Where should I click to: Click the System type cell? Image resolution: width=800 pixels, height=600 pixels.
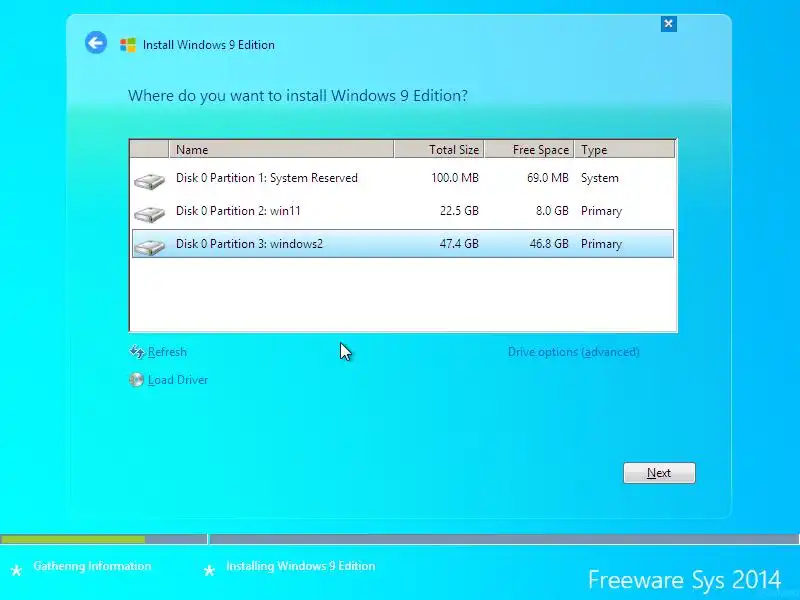(x=599, y=178)
